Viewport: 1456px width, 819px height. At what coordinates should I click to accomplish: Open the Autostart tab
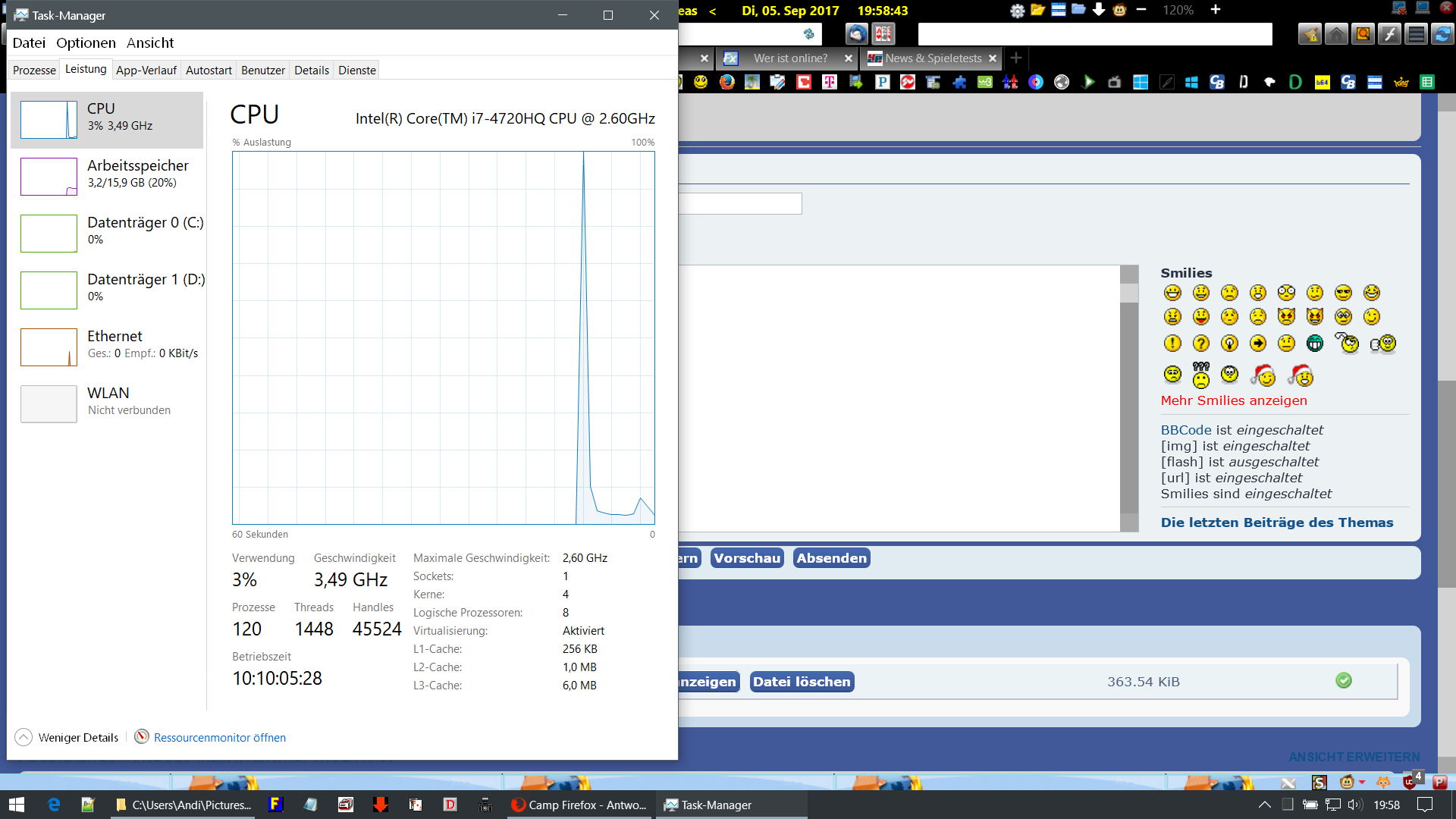click(x=209, y=70)
